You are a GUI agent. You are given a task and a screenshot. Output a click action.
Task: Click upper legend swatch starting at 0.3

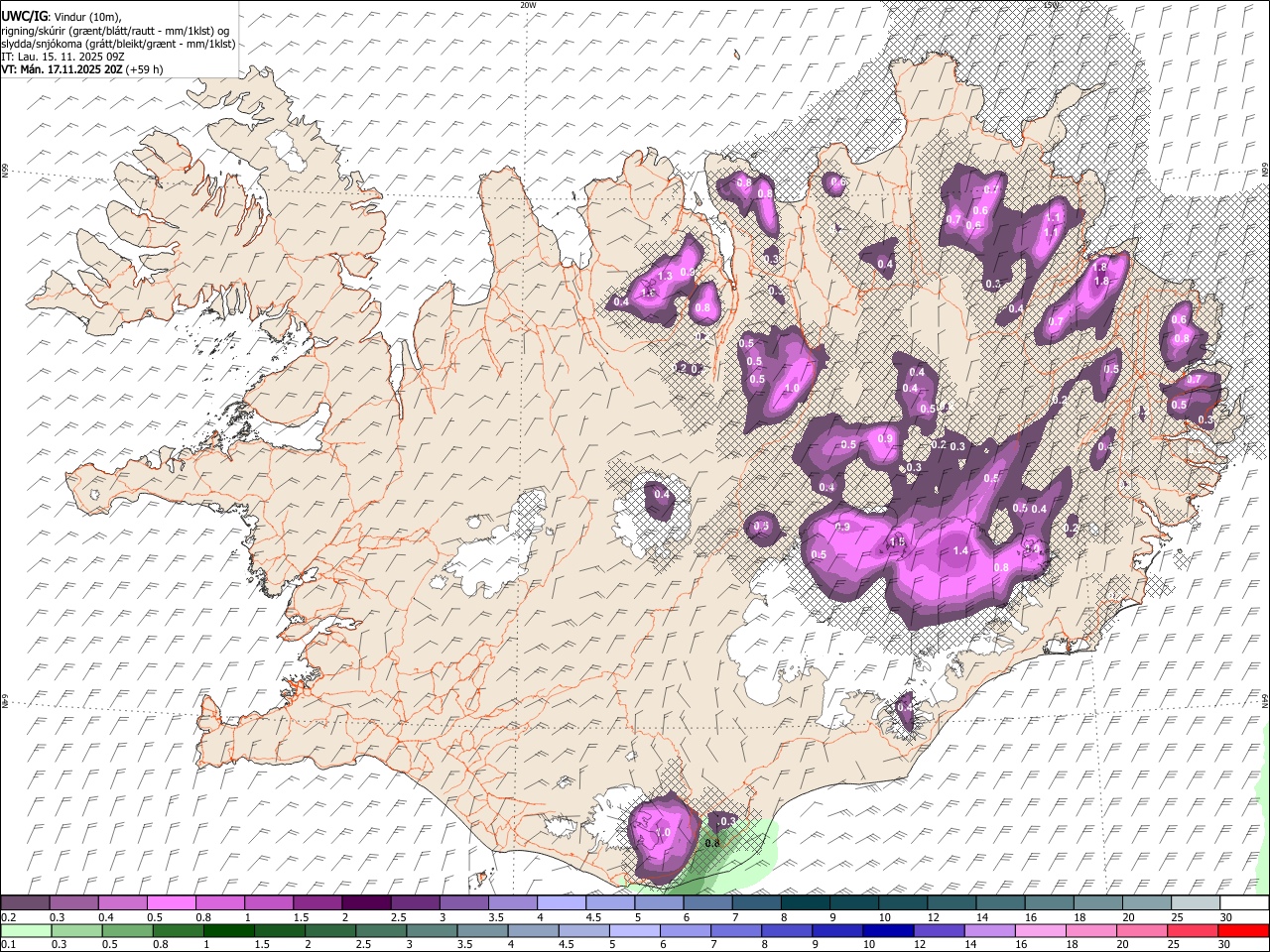[x=73, y=902]
